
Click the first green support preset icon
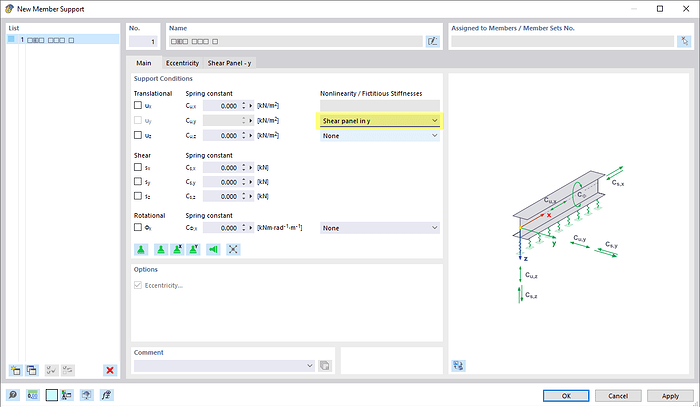141,249
